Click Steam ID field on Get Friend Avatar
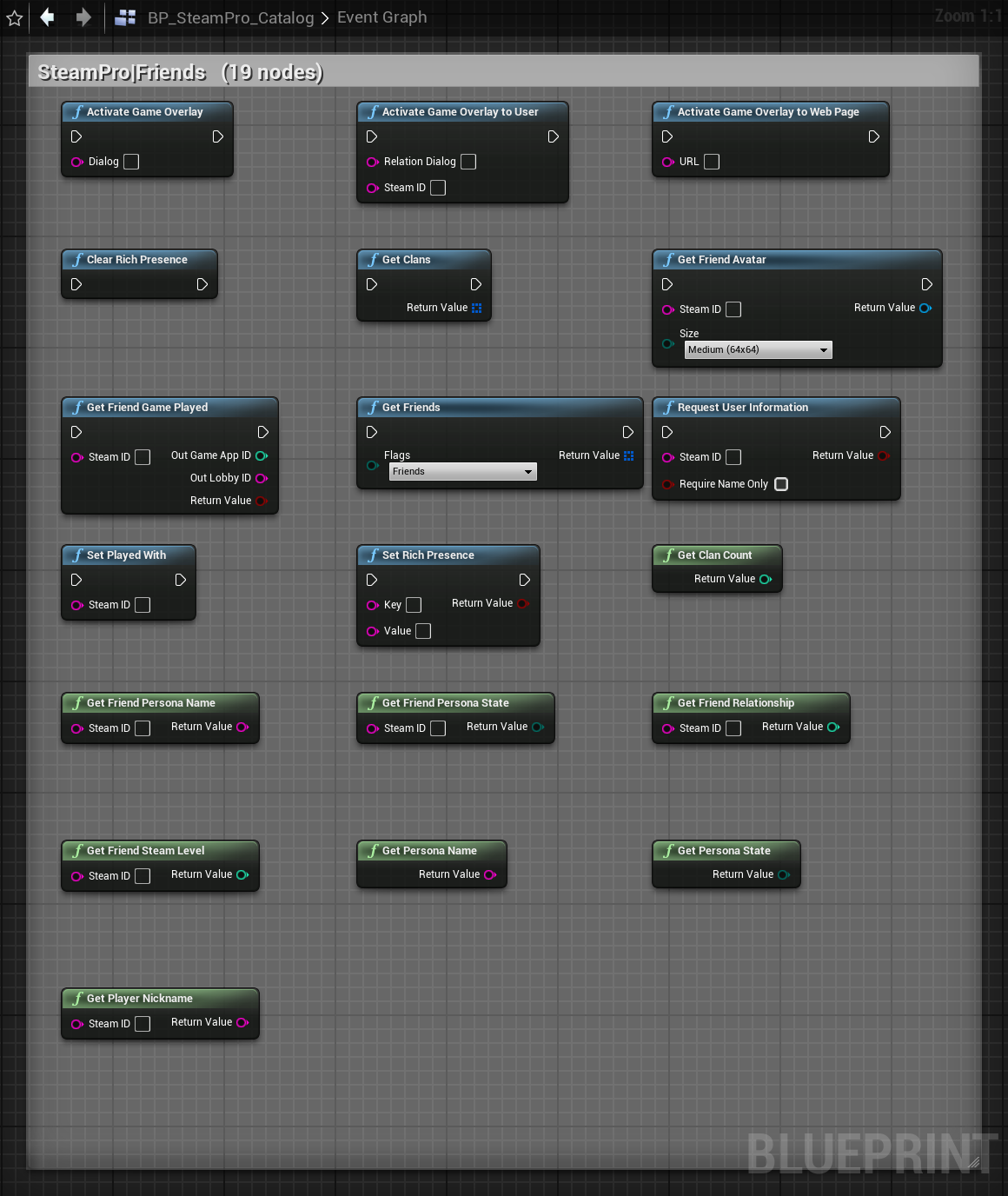The image size is (1008, 1196). click(x=733, y=309)
